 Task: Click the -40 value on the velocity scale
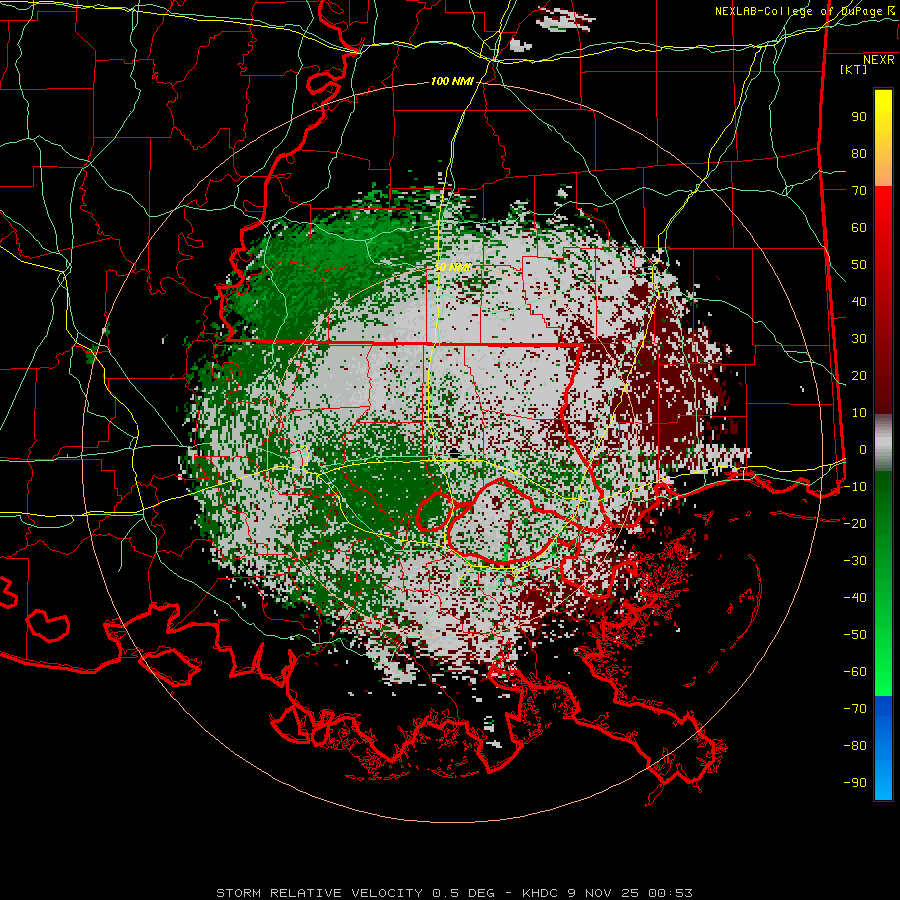(x=855, y=598)
